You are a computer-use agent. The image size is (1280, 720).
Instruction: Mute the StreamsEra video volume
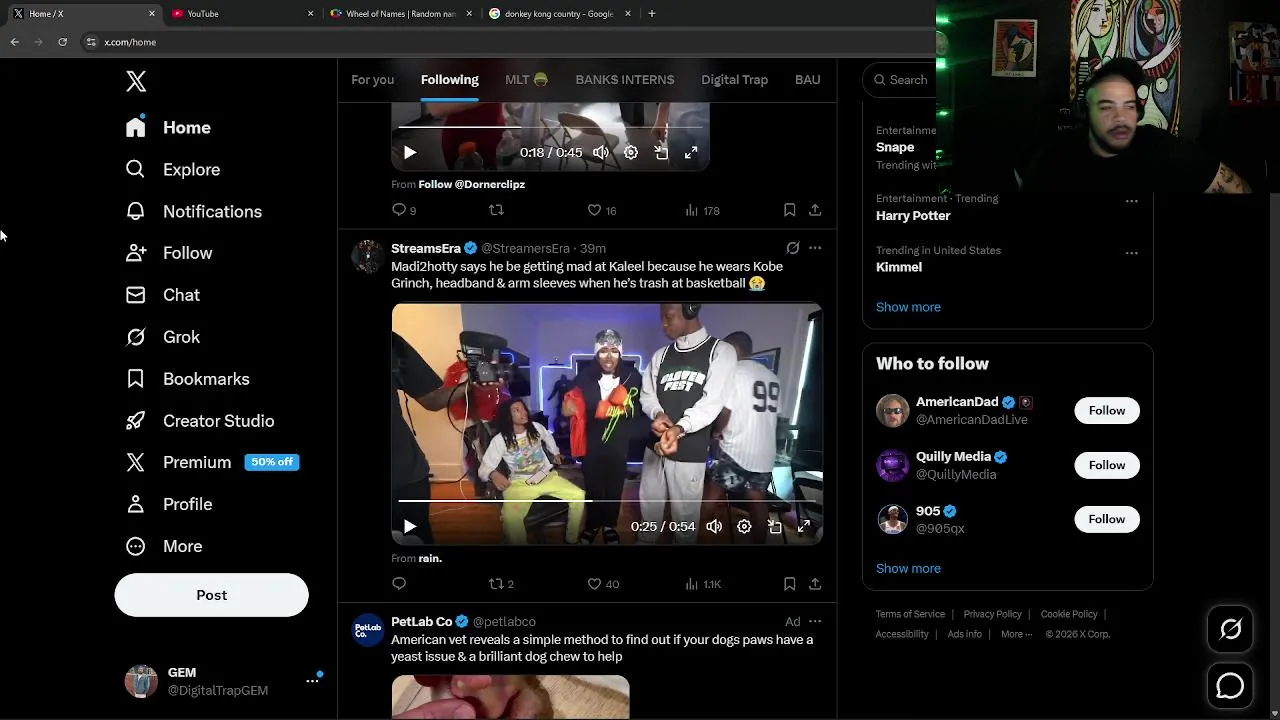click(714, 526)
